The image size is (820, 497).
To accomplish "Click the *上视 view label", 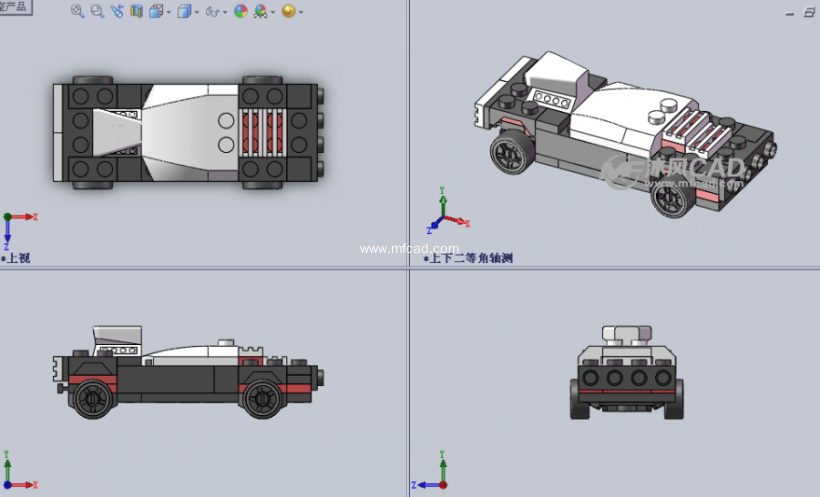I will [x=17, y=258].
